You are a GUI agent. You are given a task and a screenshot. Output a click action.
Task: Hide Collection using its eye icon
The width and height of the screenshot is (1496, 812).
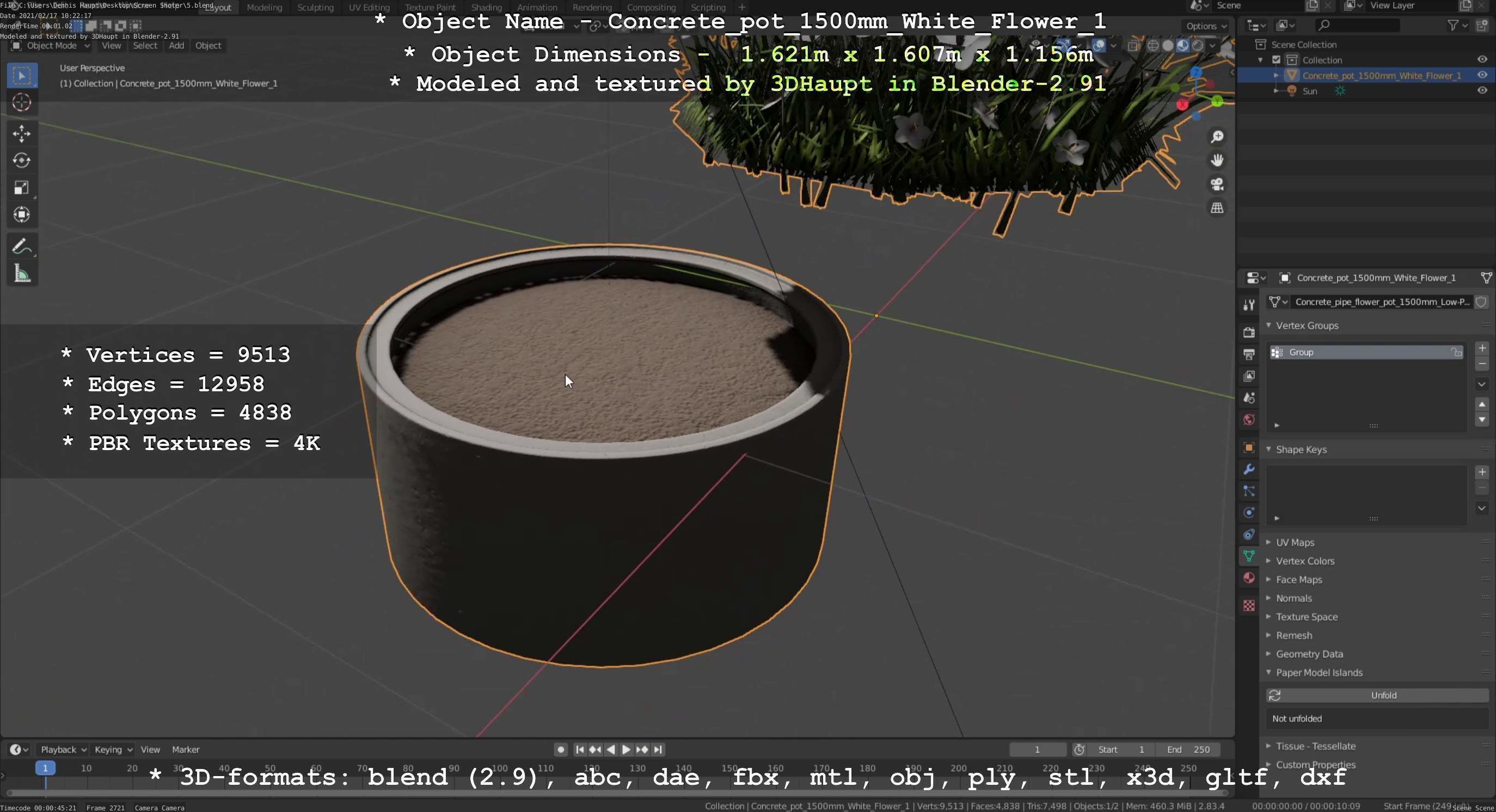[1482, 60]
